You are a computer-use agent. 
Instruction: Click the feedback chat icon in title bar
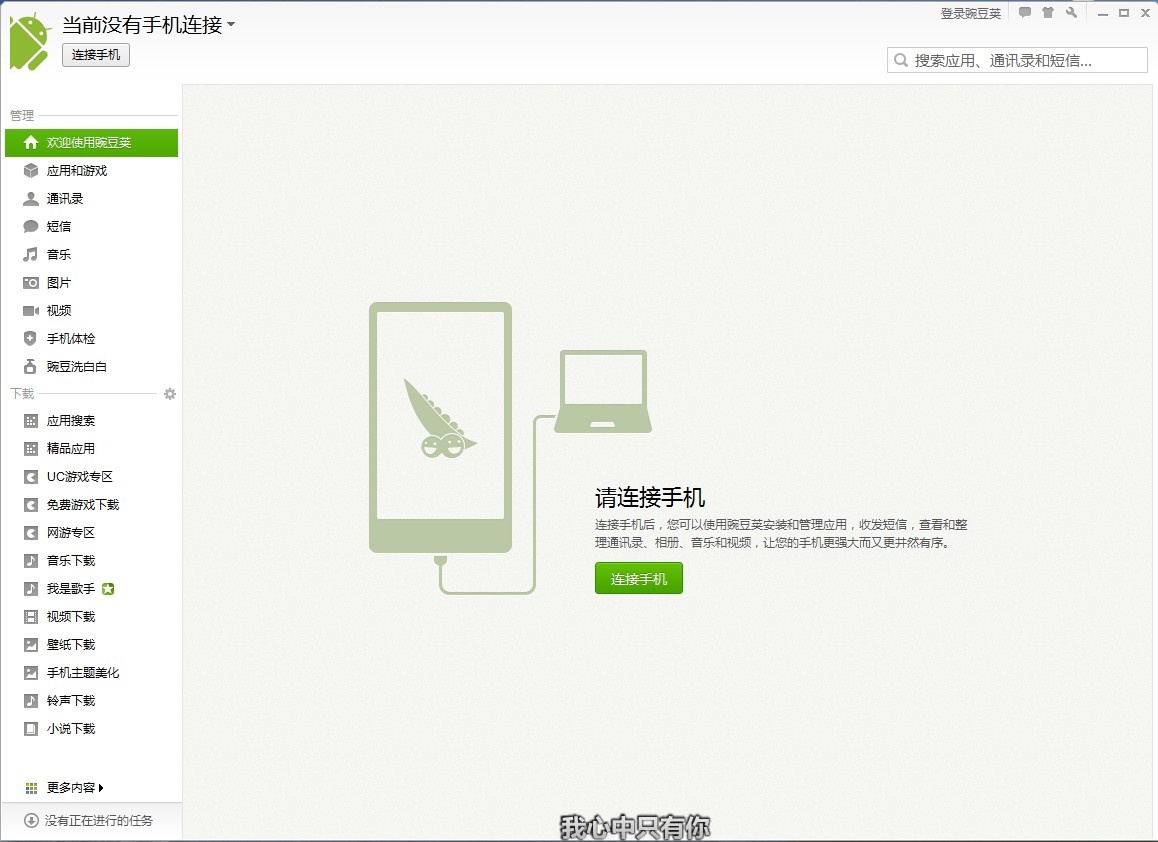[1024, 13]
